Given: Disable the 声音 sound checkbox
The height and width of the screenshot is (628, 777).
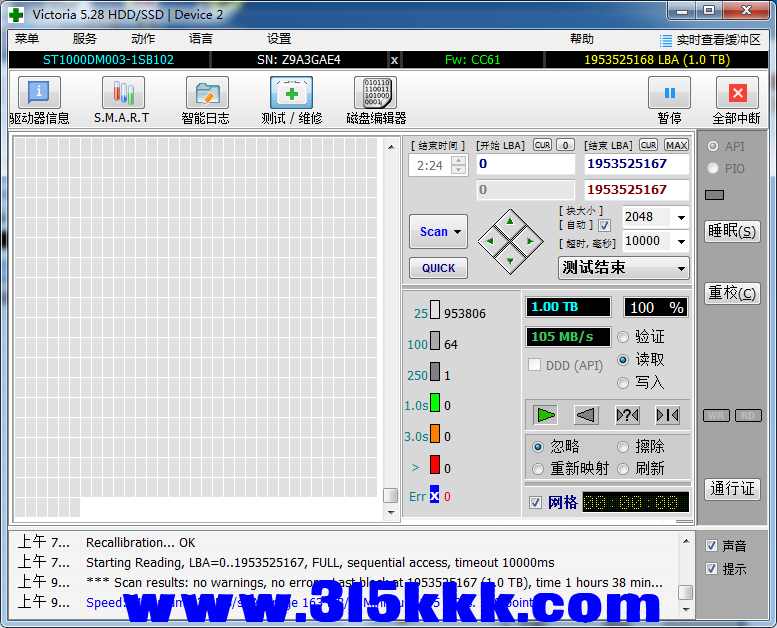Looking at the screenshot, I should [x=711, y=546].
